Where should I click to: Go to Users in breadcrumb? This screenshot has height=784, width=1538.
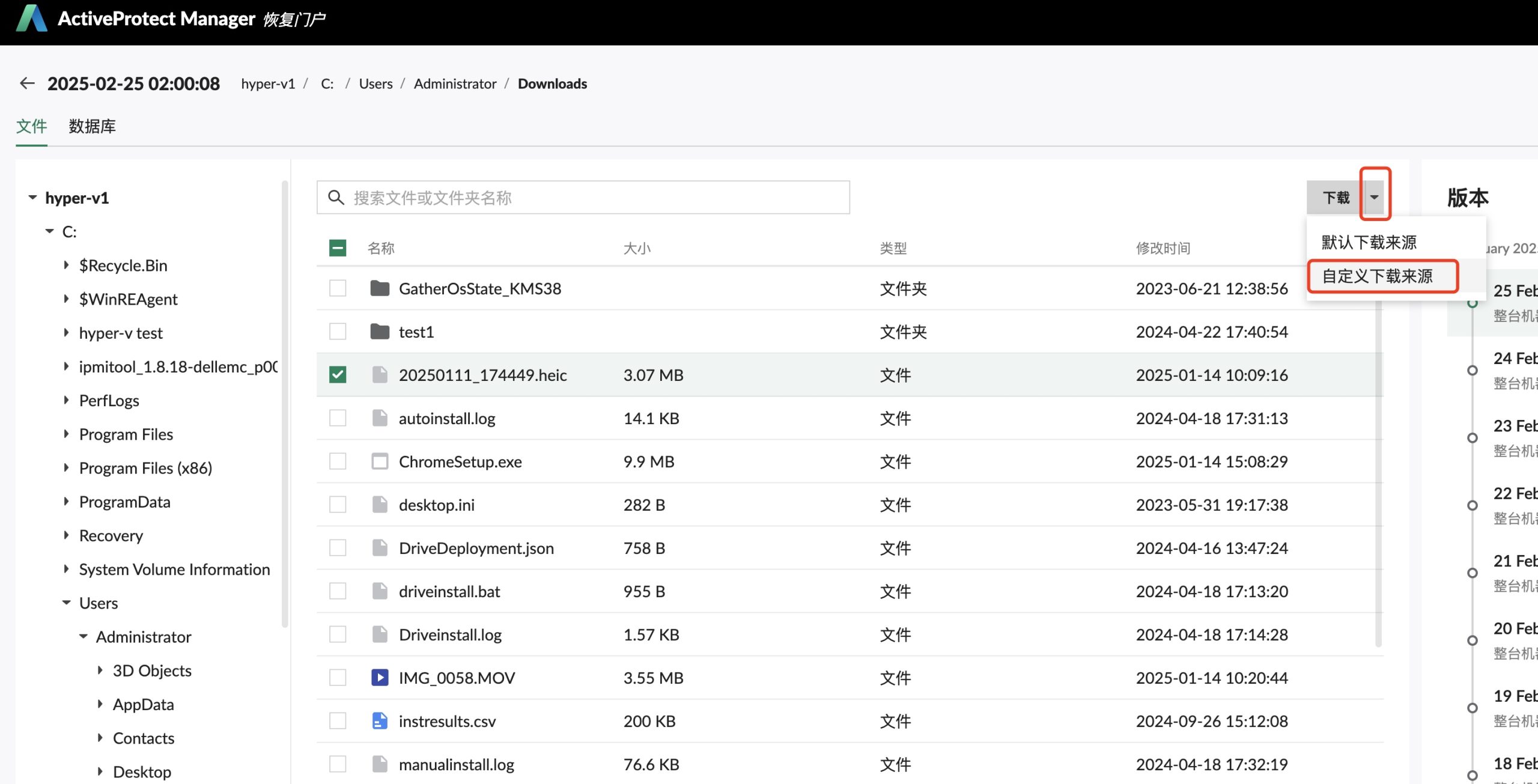pyautogui.click(x=375, y=84)
